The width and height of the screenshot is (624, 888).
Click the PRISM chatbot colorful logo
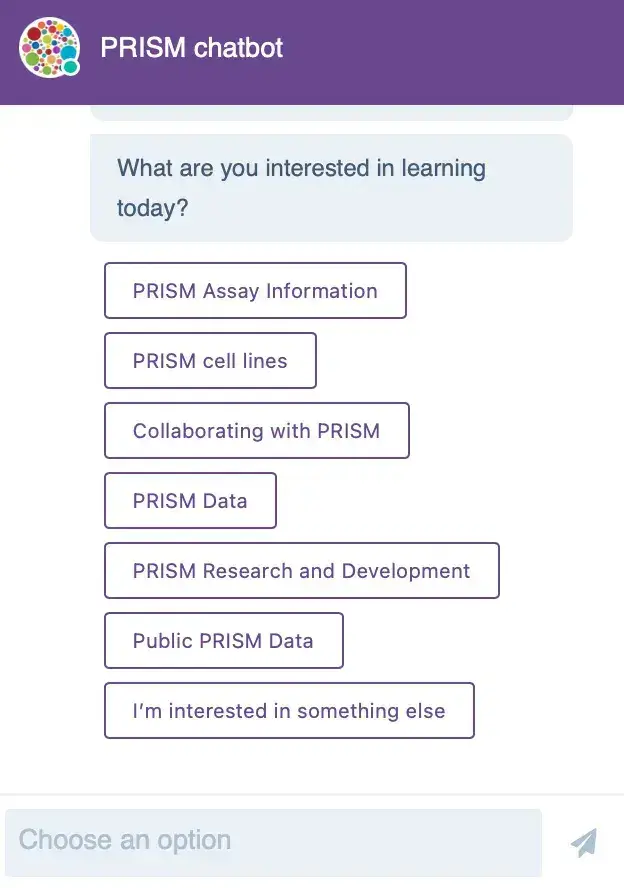(x=49, y=48)
